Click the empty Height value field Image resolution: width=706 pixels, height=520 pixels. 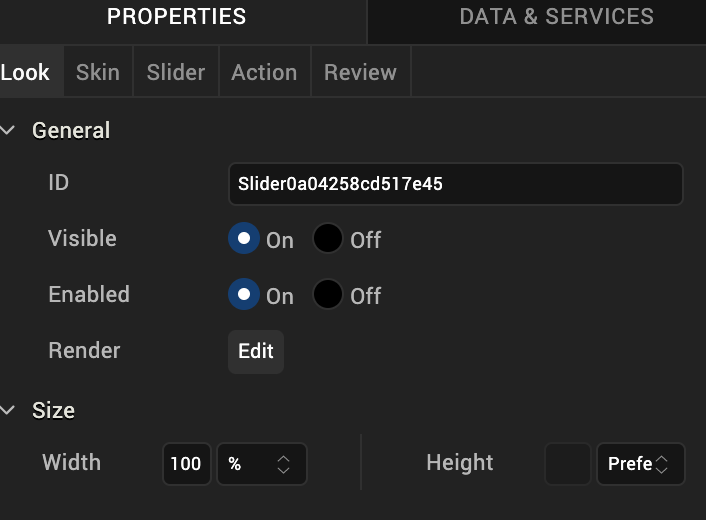pyautogui.click(x=568, y=464)
